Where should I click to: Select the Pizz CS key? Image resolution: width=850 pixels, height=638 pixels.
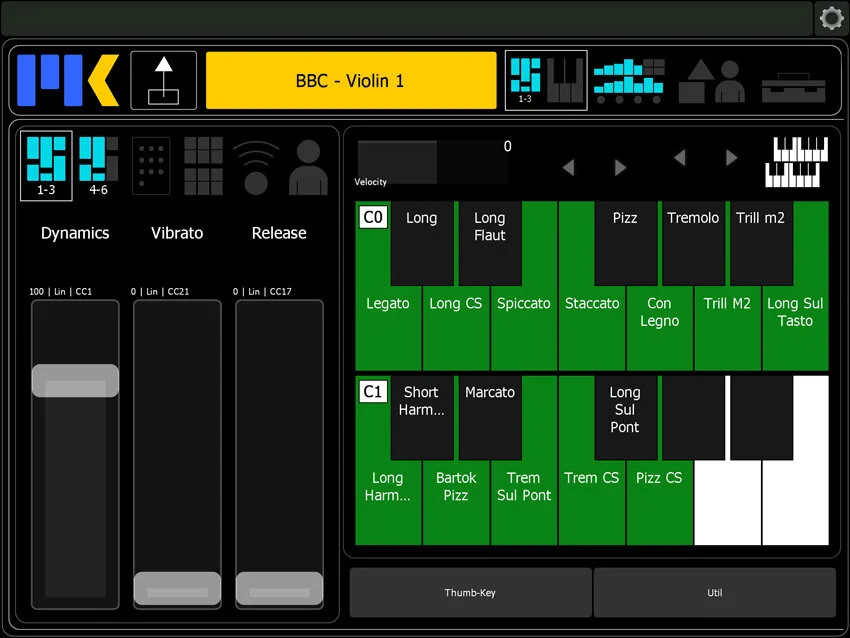click(x=660, y=502)
